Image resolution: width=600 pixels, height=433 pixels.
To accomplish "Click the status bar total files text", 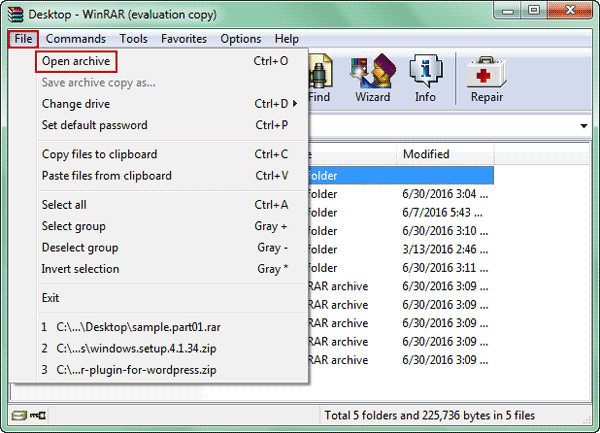I will click(429, 415).
